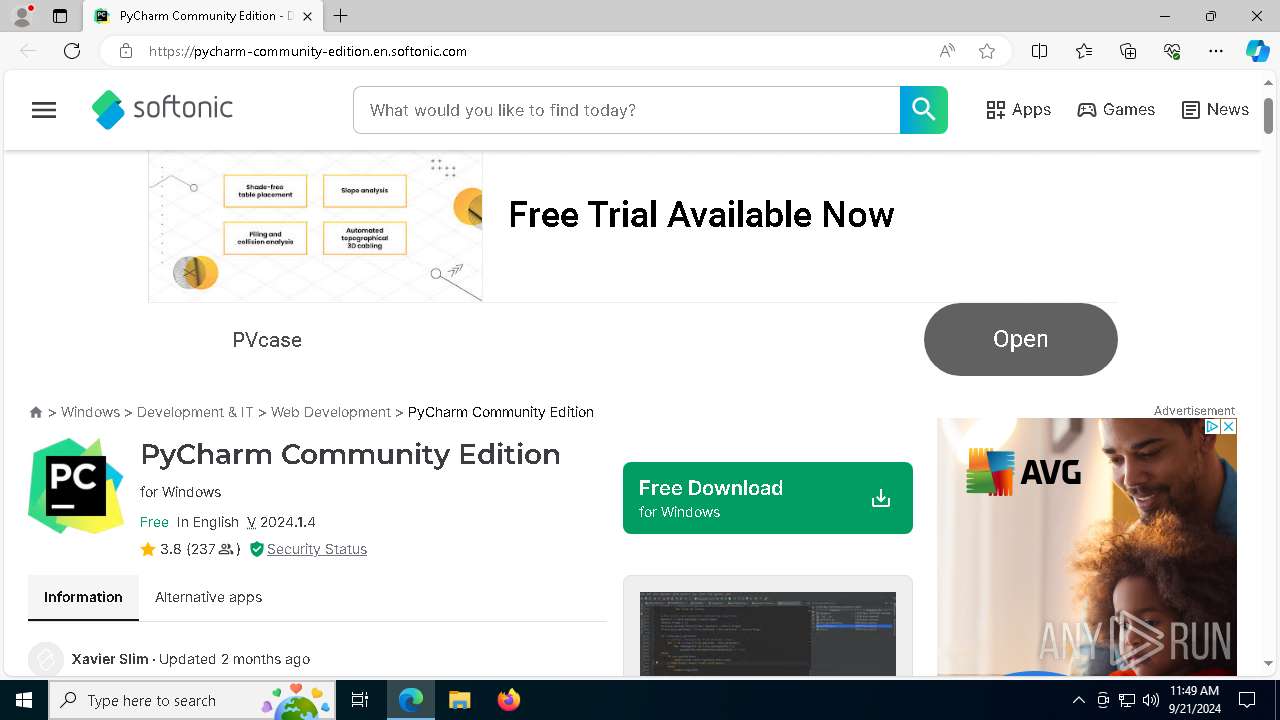Add page to favorites star icon
The image size is (1280, 720).
[987, 51]
